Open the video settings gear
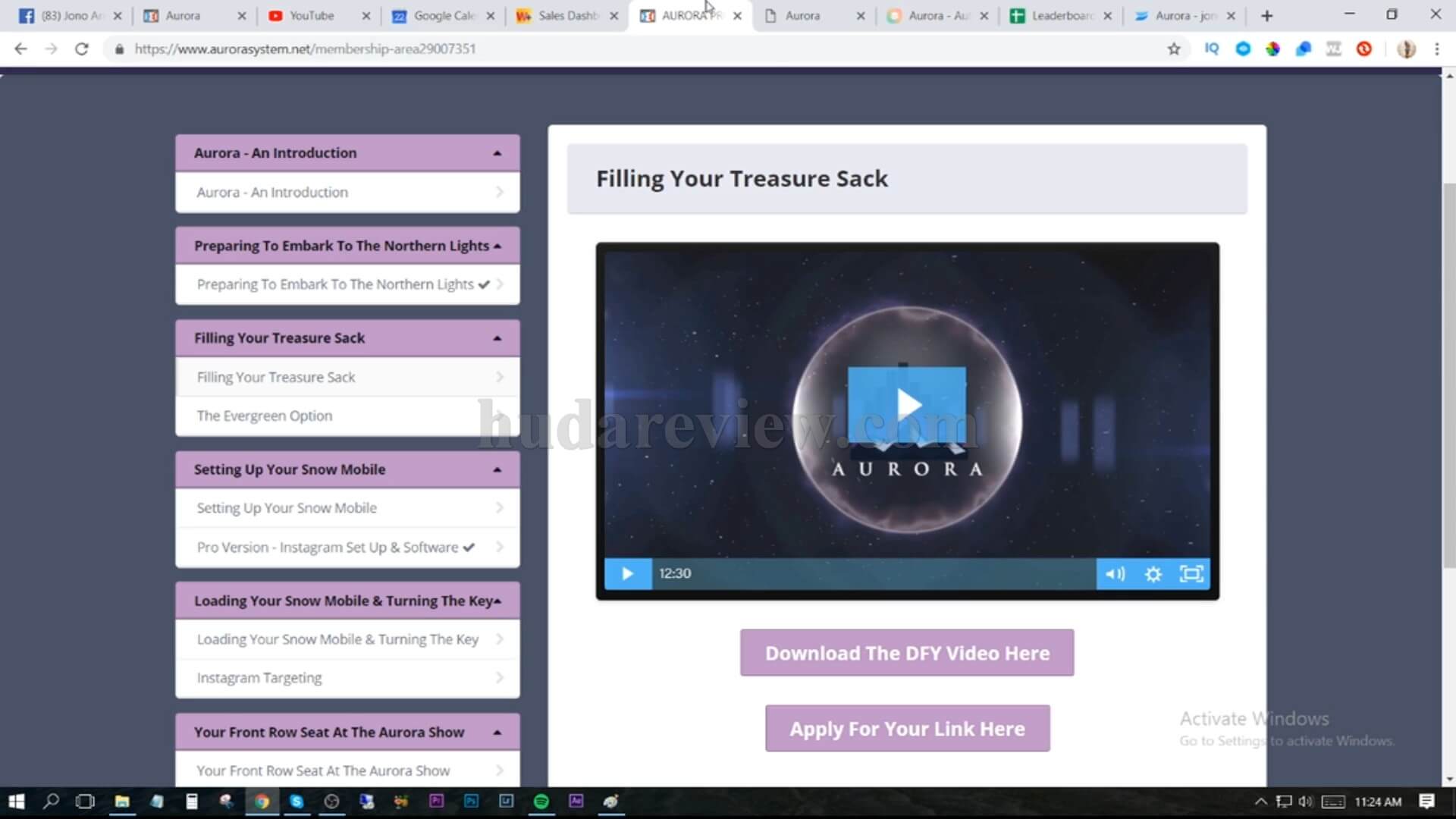Viewport: 1456px width, 819px height. click(1153, 573)
